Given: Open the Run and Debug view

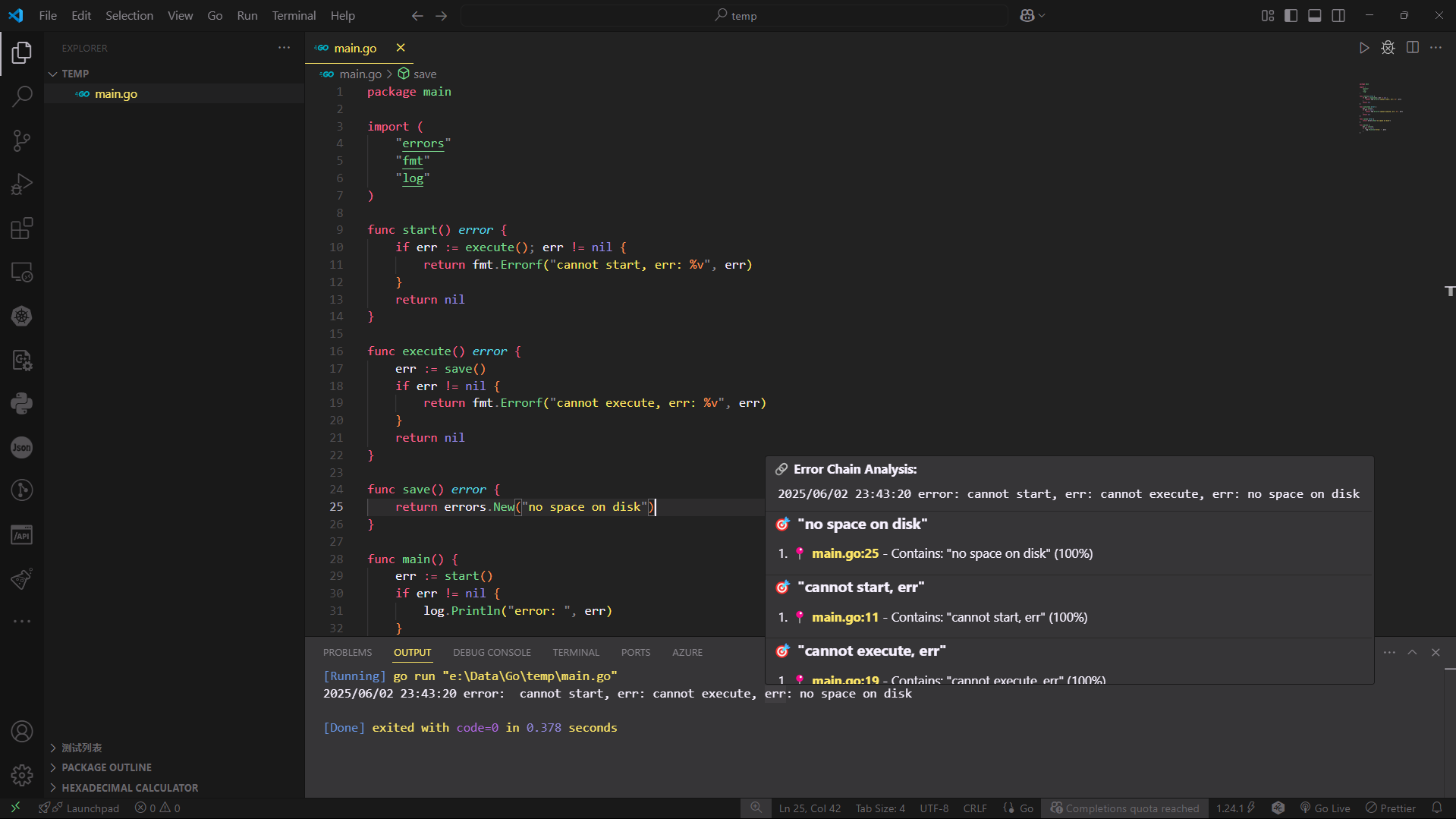Looking at the screenshot, I should (x=22, y=184).
